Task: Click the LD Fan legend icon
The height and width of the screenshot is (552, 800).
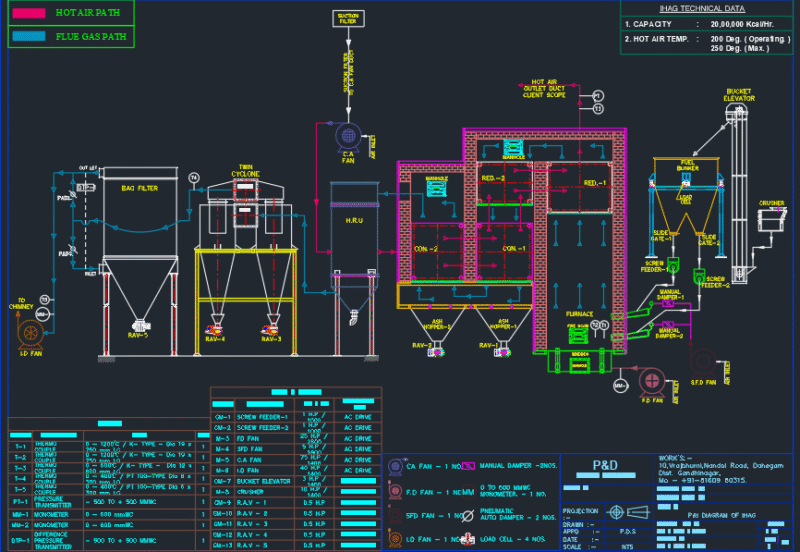Action: click(394, 539)
